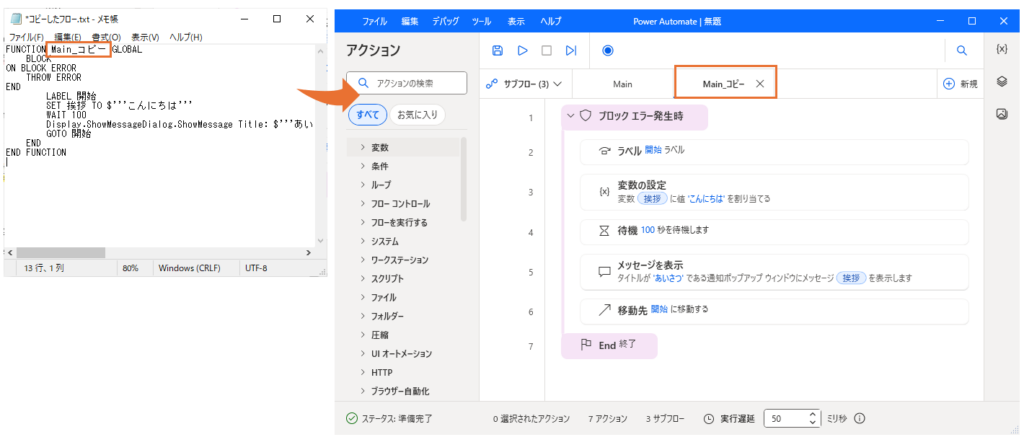Open flow search magnifier icon

coord(961,50)
